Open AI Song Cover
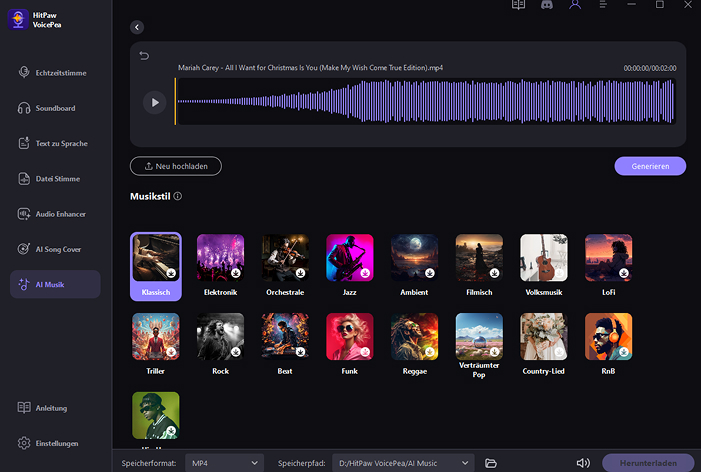Screen dimensions: 701x472 coord(55,249)
